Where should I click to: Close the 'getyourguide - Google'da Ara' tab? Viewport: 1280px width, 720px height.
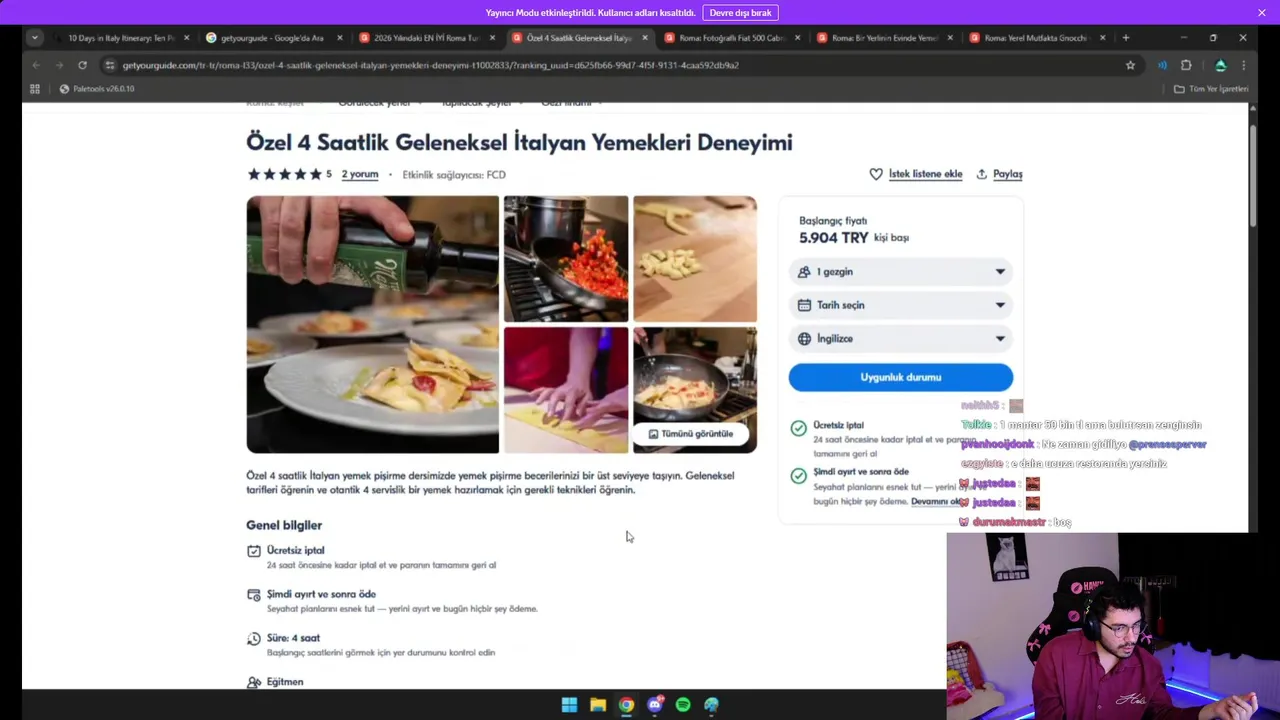(339, 38)
